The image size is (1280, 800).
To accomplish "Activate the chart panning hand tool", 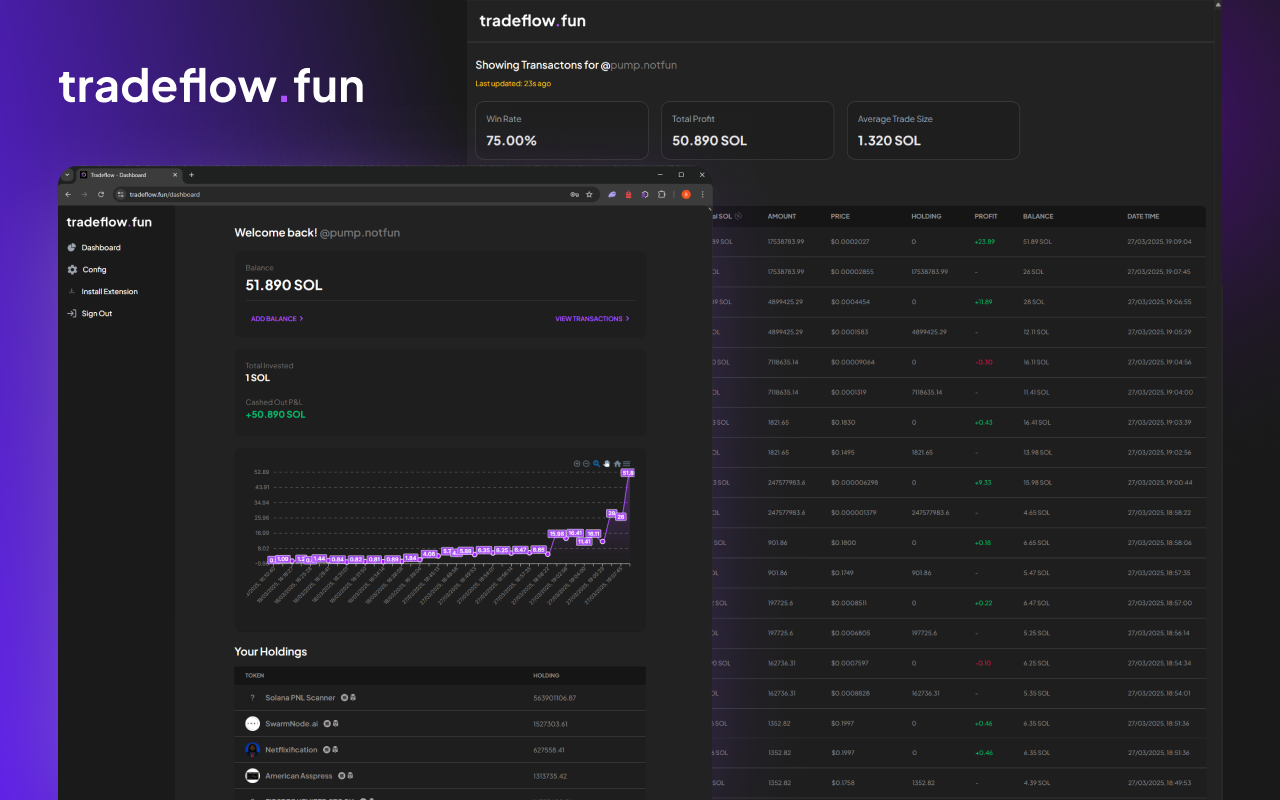I will 607,463.
